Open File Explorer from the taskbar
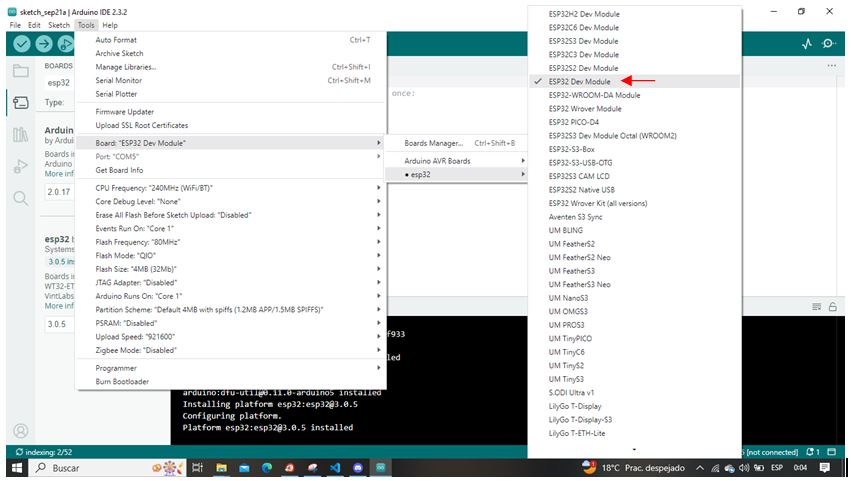 pos(221,467)
